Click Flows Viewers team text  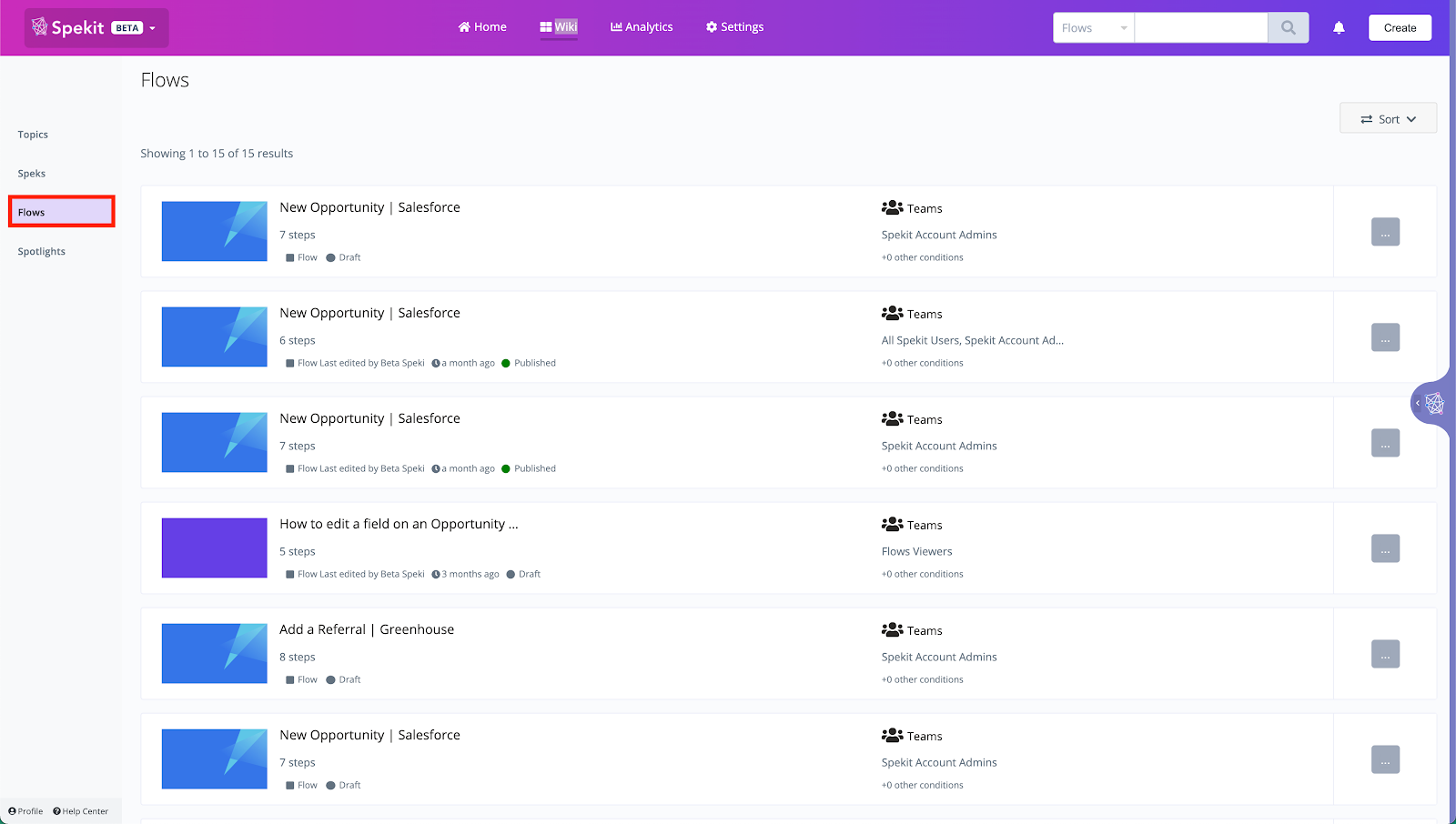tap(916, 551)
